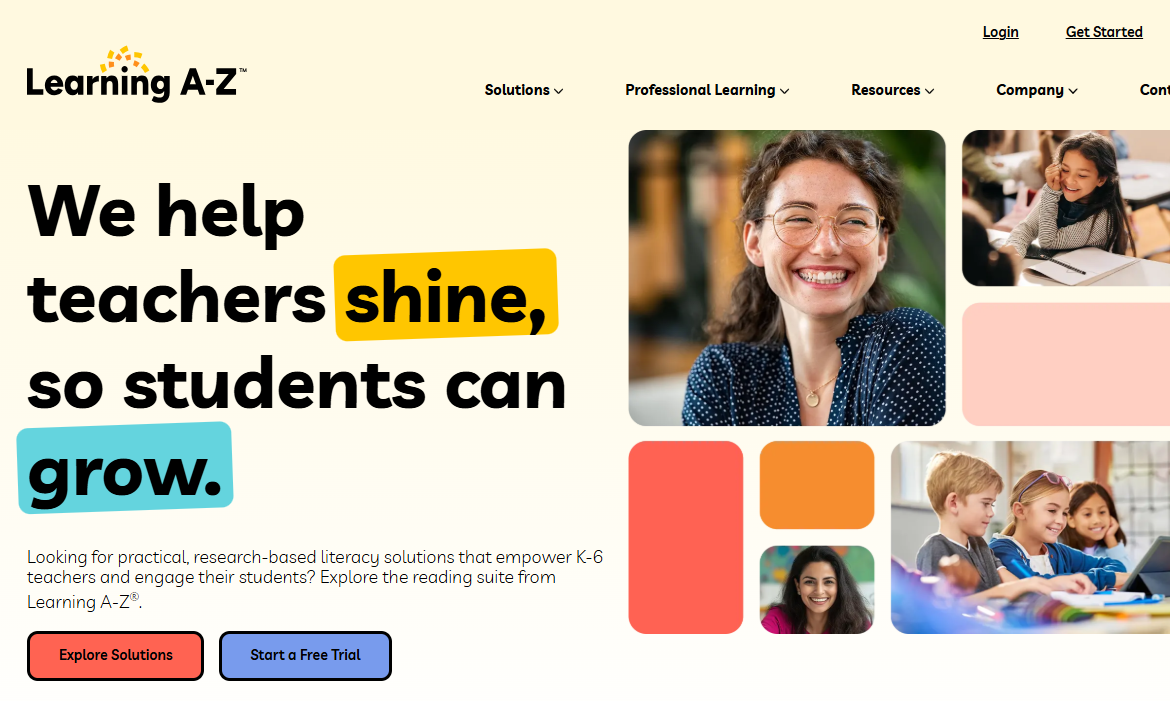Screen dimensions: 1170x701
Task: Select the smiling teacher with glasses photo
Action: tap(787, 278)
